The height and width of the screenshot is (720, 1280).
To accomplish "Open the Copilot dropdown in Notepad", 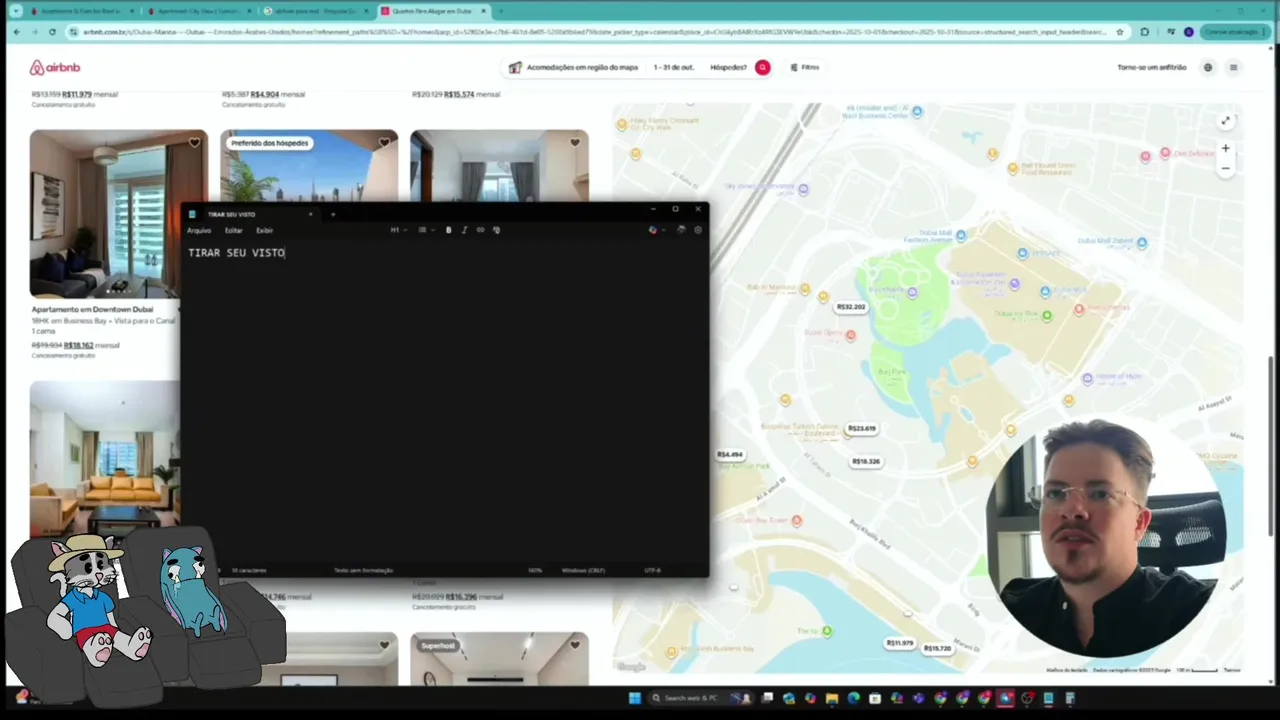I will point(655,230).
